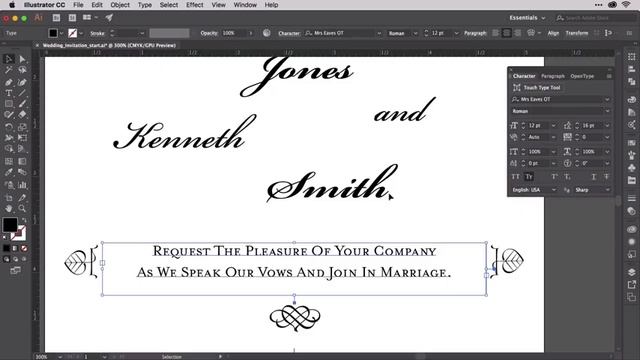Select the Rotate tool
The width and height of the screenshot is (640, 360).
tap(9, 127)
